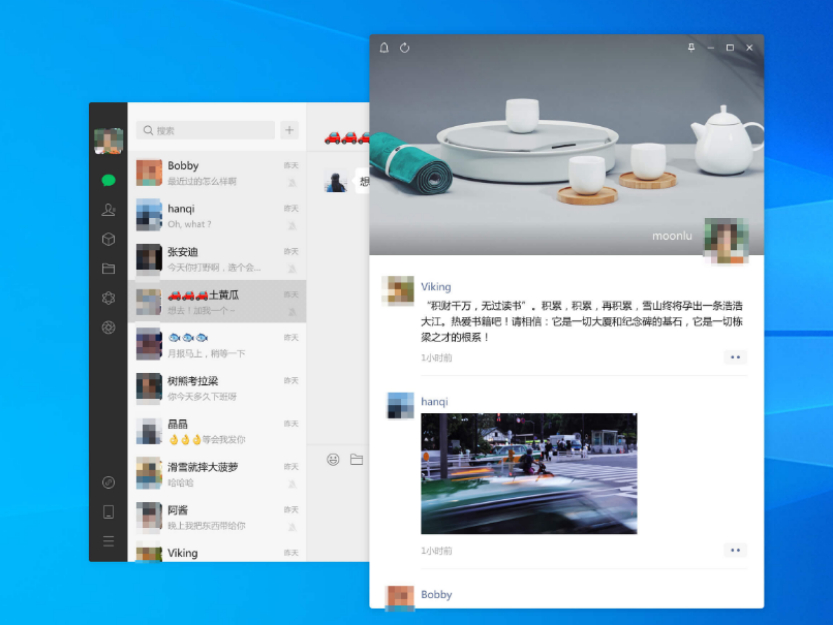Close the Moments window
The width and height of the screenshot is (833, 625).
click(750, 48)
